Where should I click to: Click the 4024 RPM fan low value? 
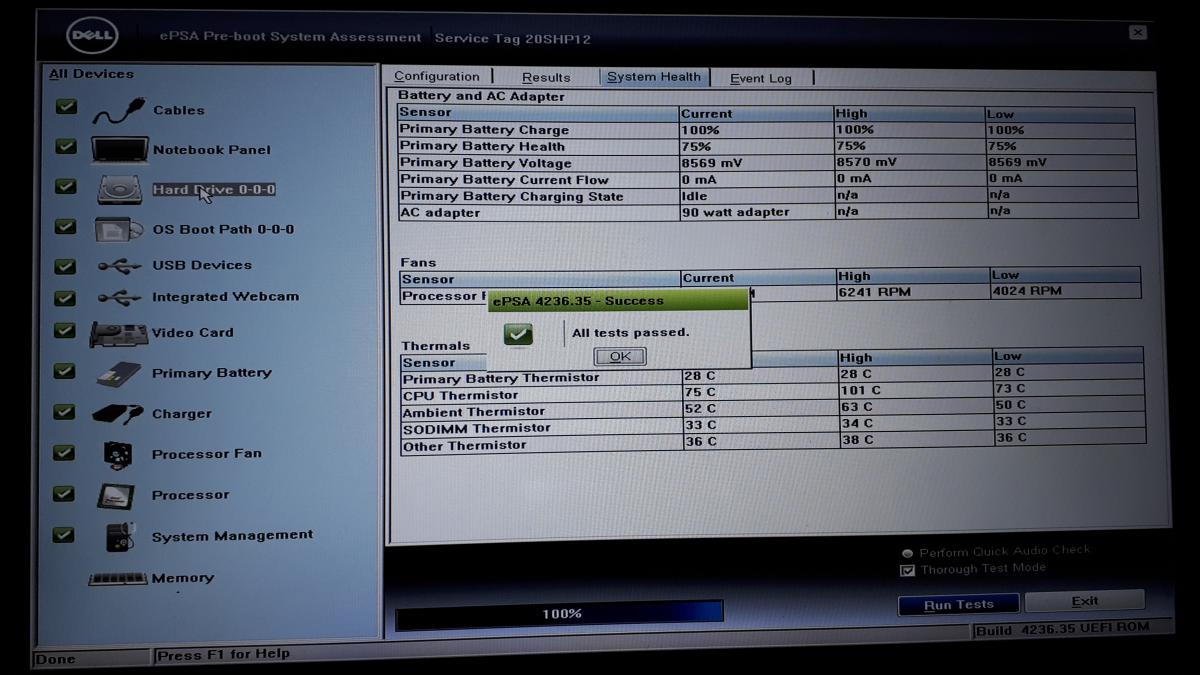[1027, 291]
